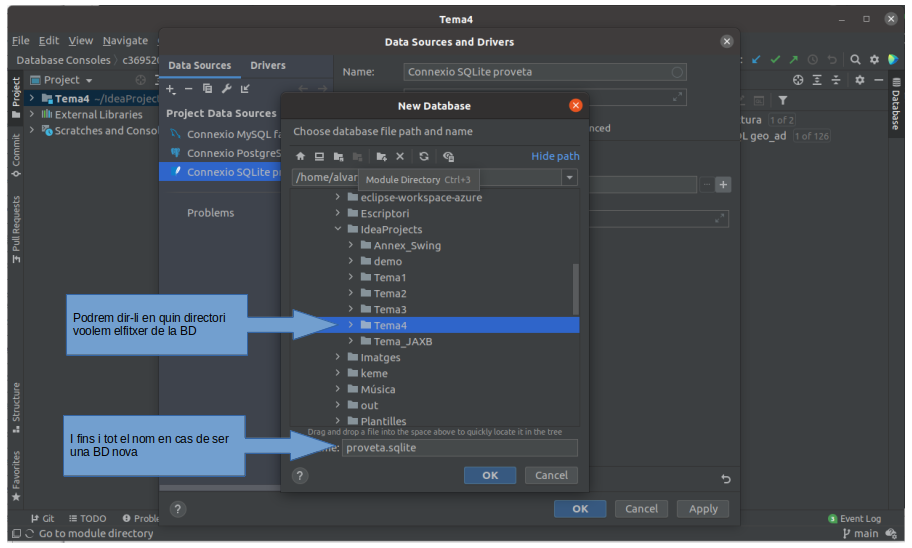Open the View menu
The image size is (912, 548).
coord(80,40)
